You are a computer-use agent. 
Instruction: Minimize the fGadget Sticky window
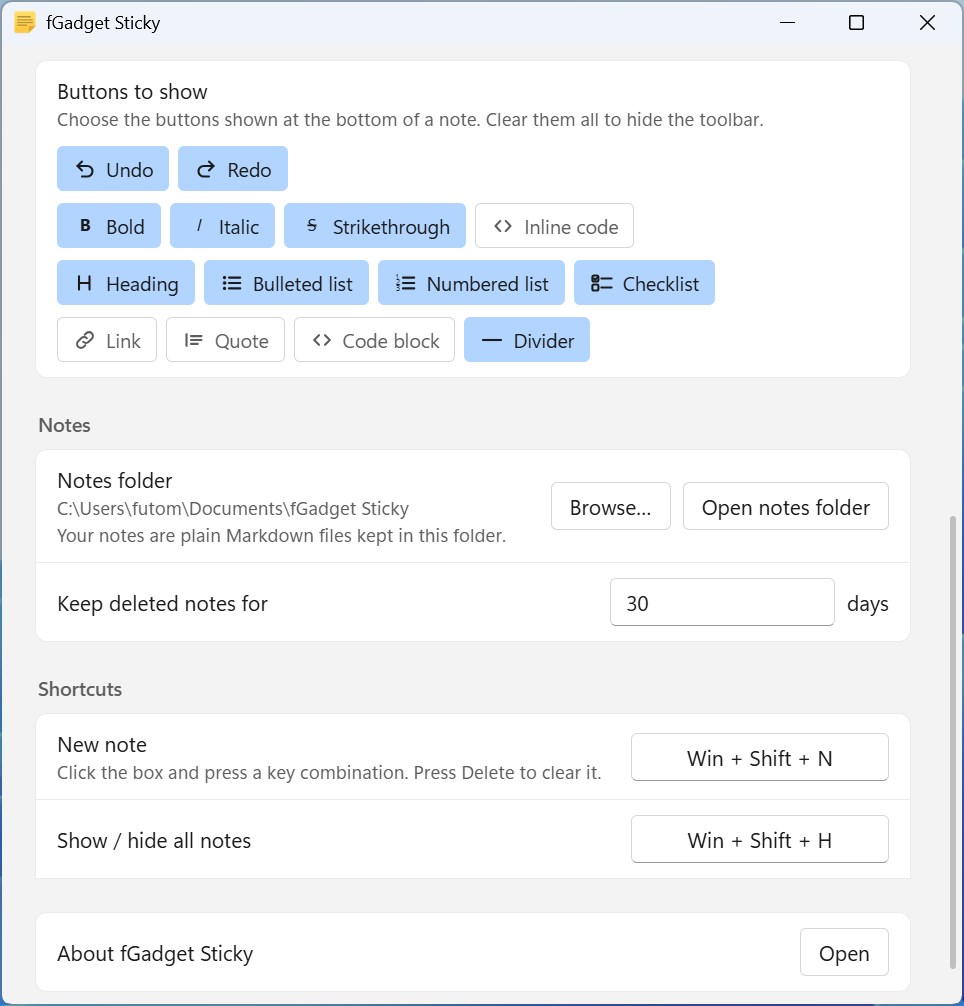[x=787, y=23]
